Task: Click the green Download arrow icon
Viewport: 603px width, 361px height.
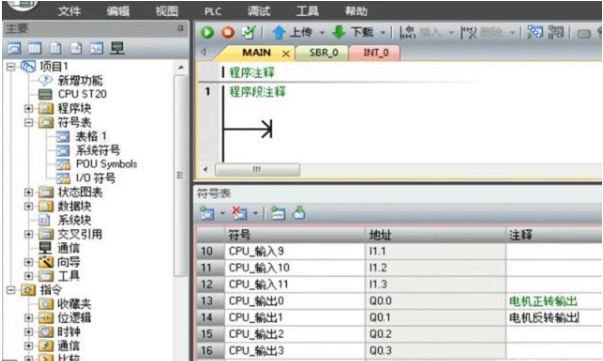Action: (x=339, y=33)
